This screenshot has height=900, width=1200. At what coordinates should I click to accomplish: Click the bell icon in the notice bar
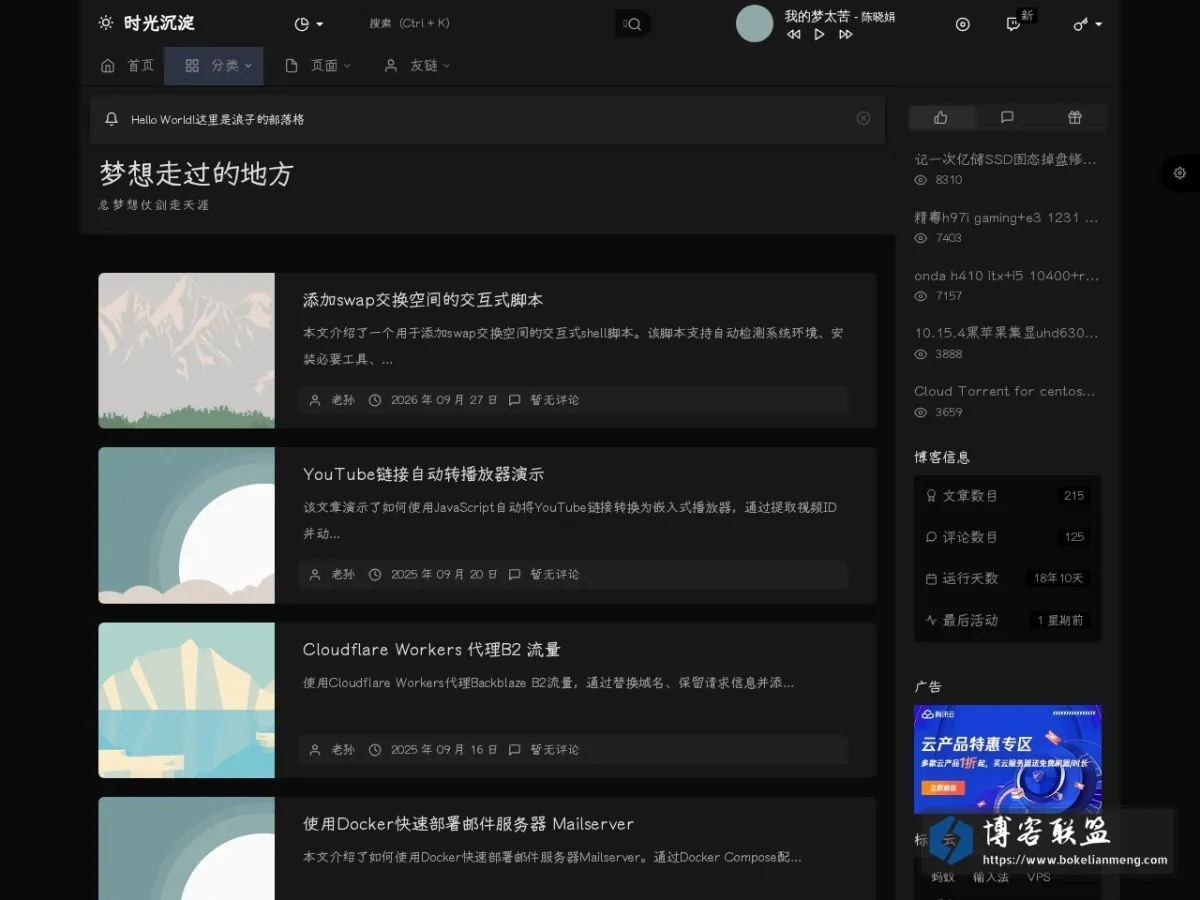click(111, 119)
